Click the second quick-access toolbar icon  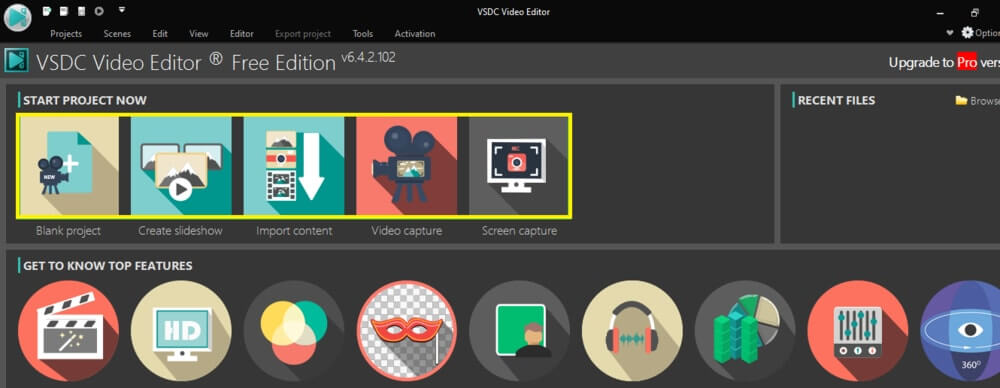click(x=64, y=11)
